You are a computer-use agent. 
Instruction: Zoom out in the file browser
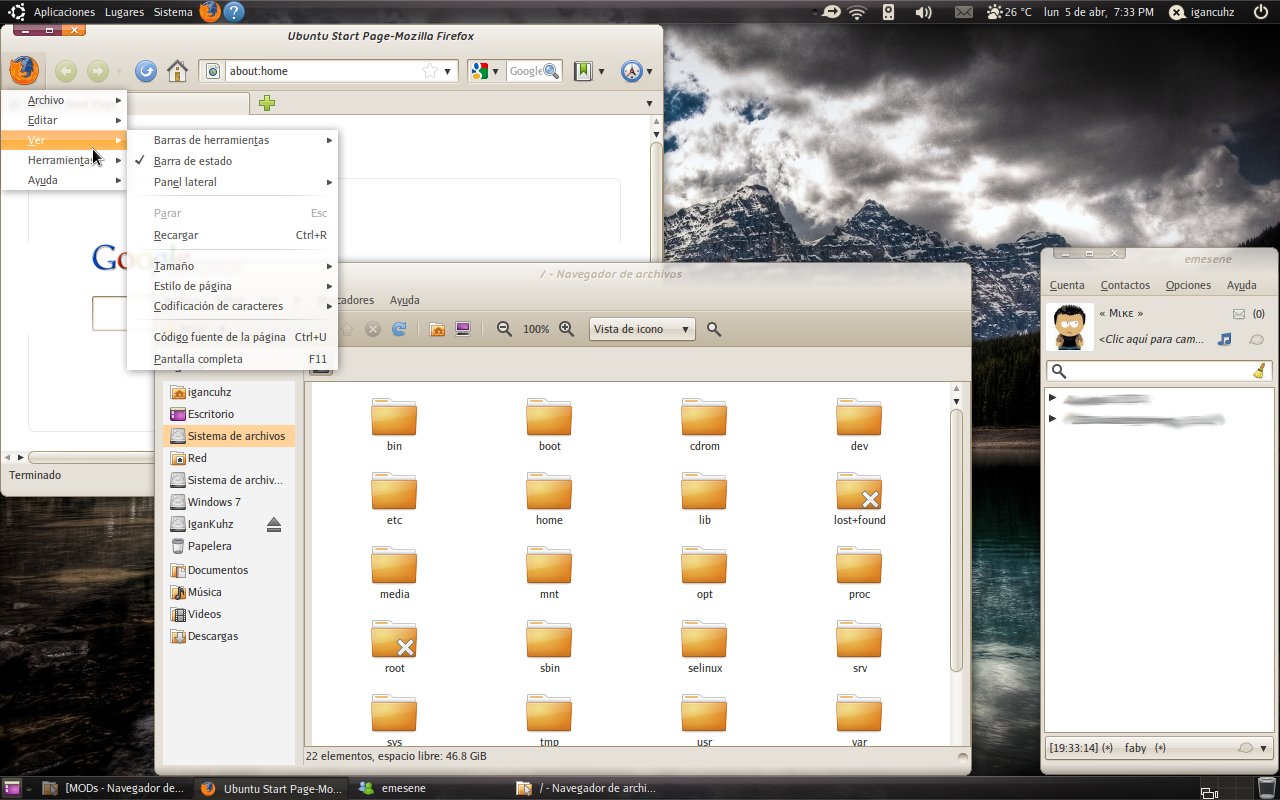click(505, 329)
